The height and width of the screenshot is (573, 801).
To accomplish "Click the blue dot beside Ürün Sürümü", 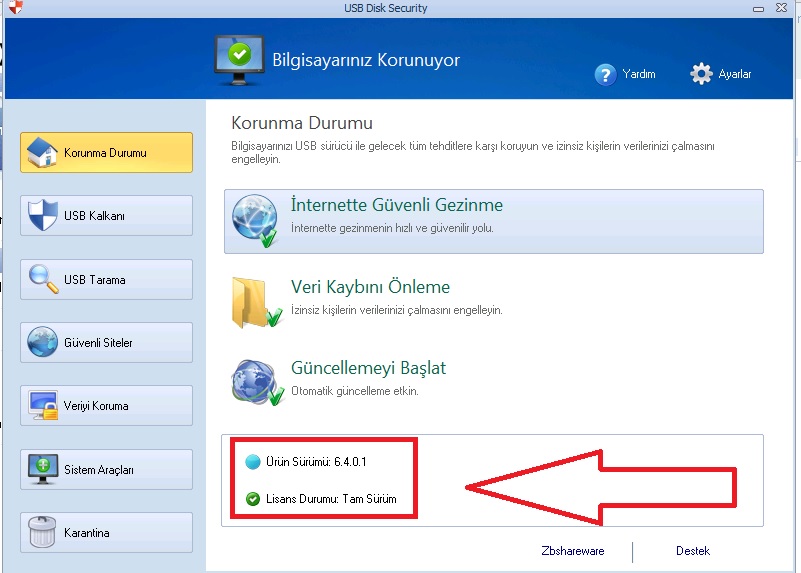I will pyautogui.click(x=253, y=462).
